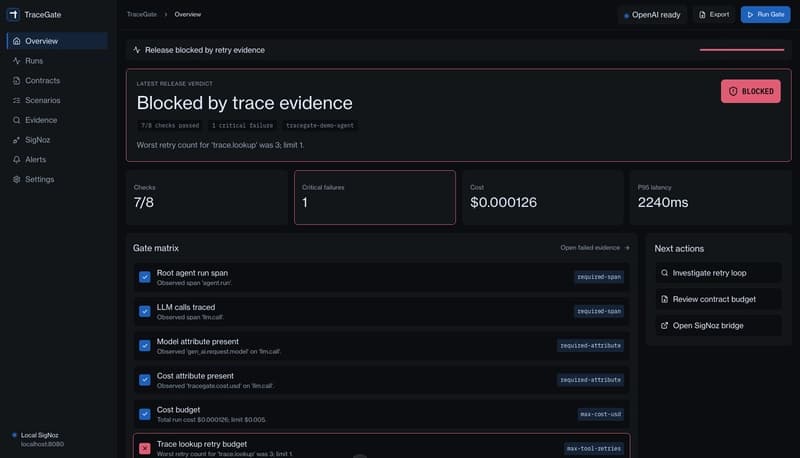Click the Overview breadcrumb text
The width and height of the screenshot is (800, 458).
[x=188, y=14]
